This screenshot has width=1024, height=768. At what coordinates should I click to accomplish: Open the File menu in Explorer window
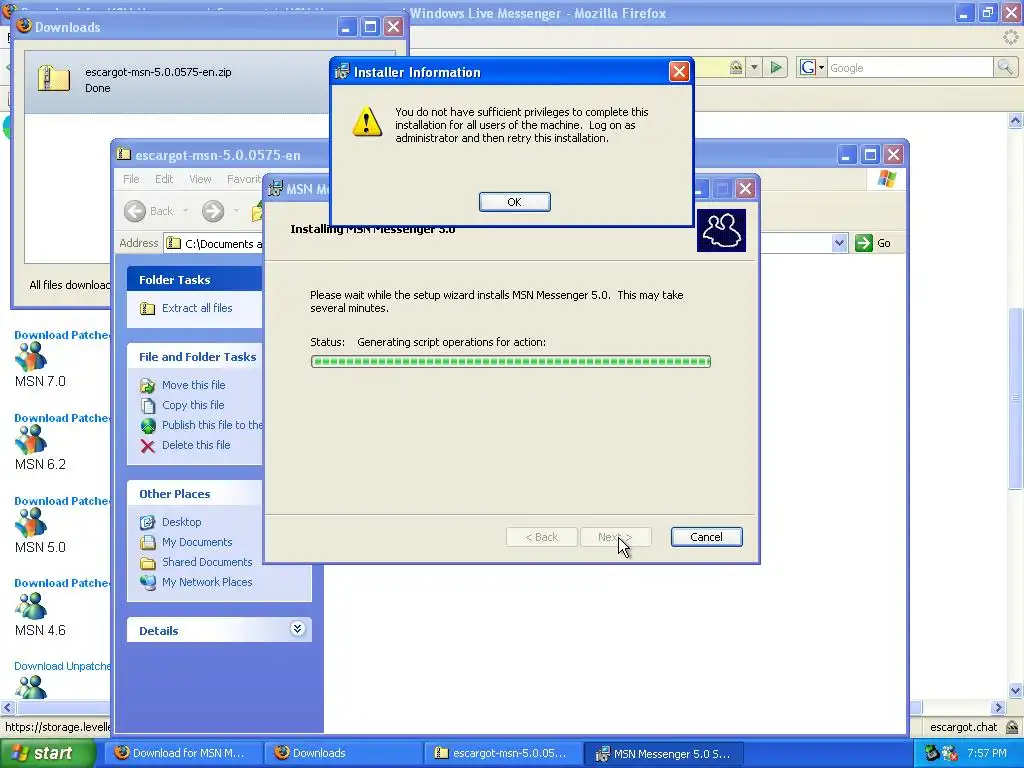(x=131, y=179)
